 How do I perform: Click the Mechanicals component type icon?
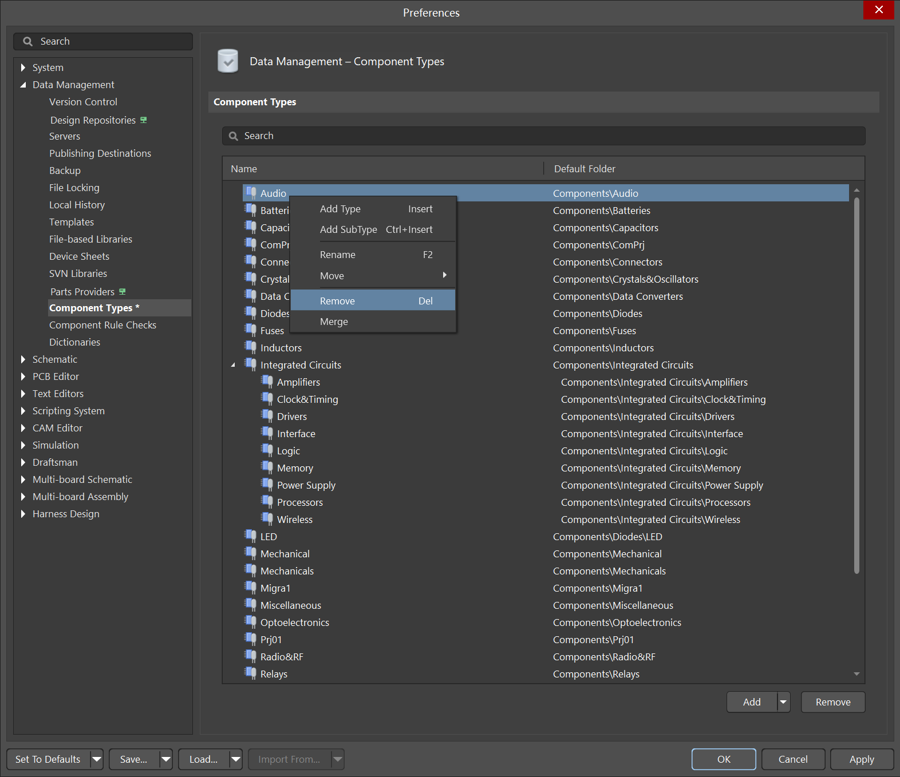pos(251,570)
